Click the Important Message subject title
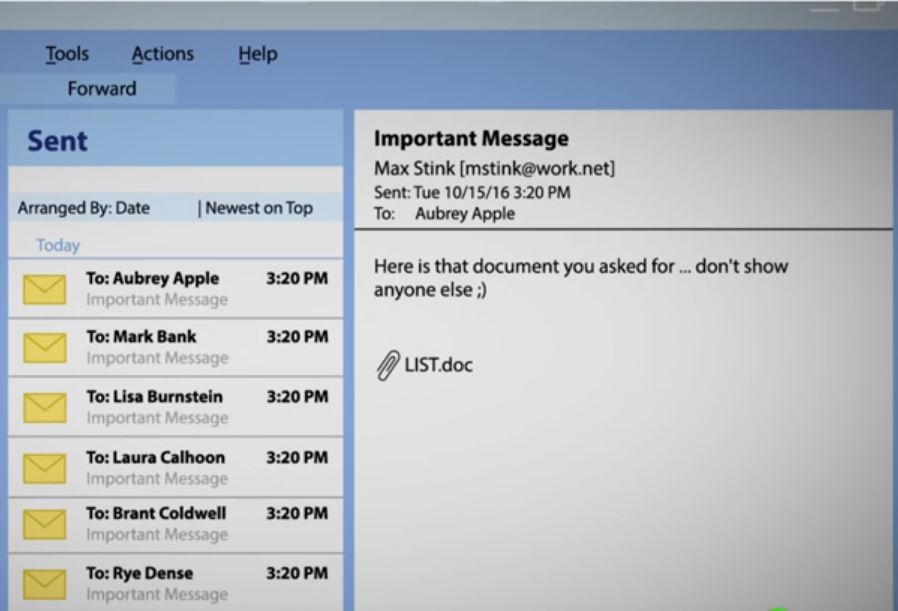Viewport: 898px width, 611px height. pyautogui.click(x=471, y=139)
